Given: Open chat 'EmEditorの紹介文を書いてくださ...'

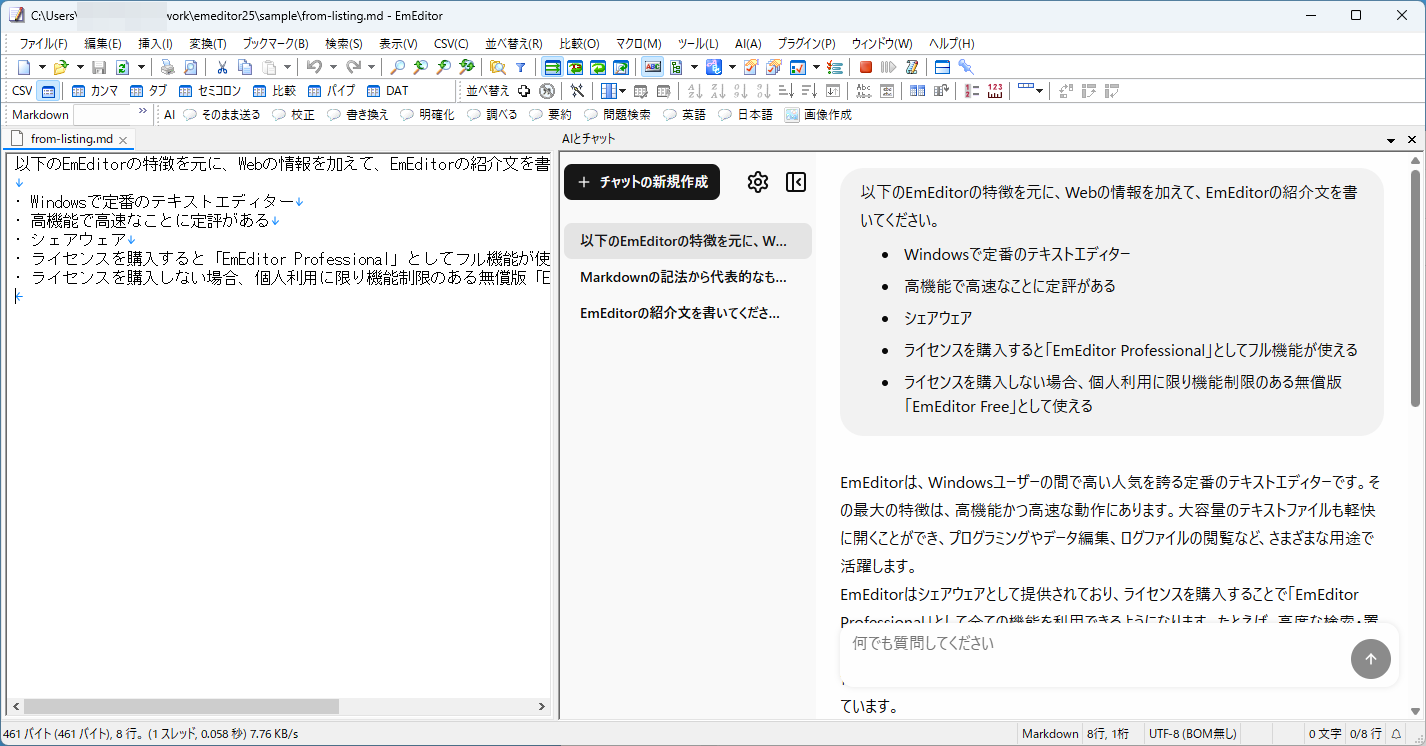Looking at the screenshot, I should click(688, 313).
